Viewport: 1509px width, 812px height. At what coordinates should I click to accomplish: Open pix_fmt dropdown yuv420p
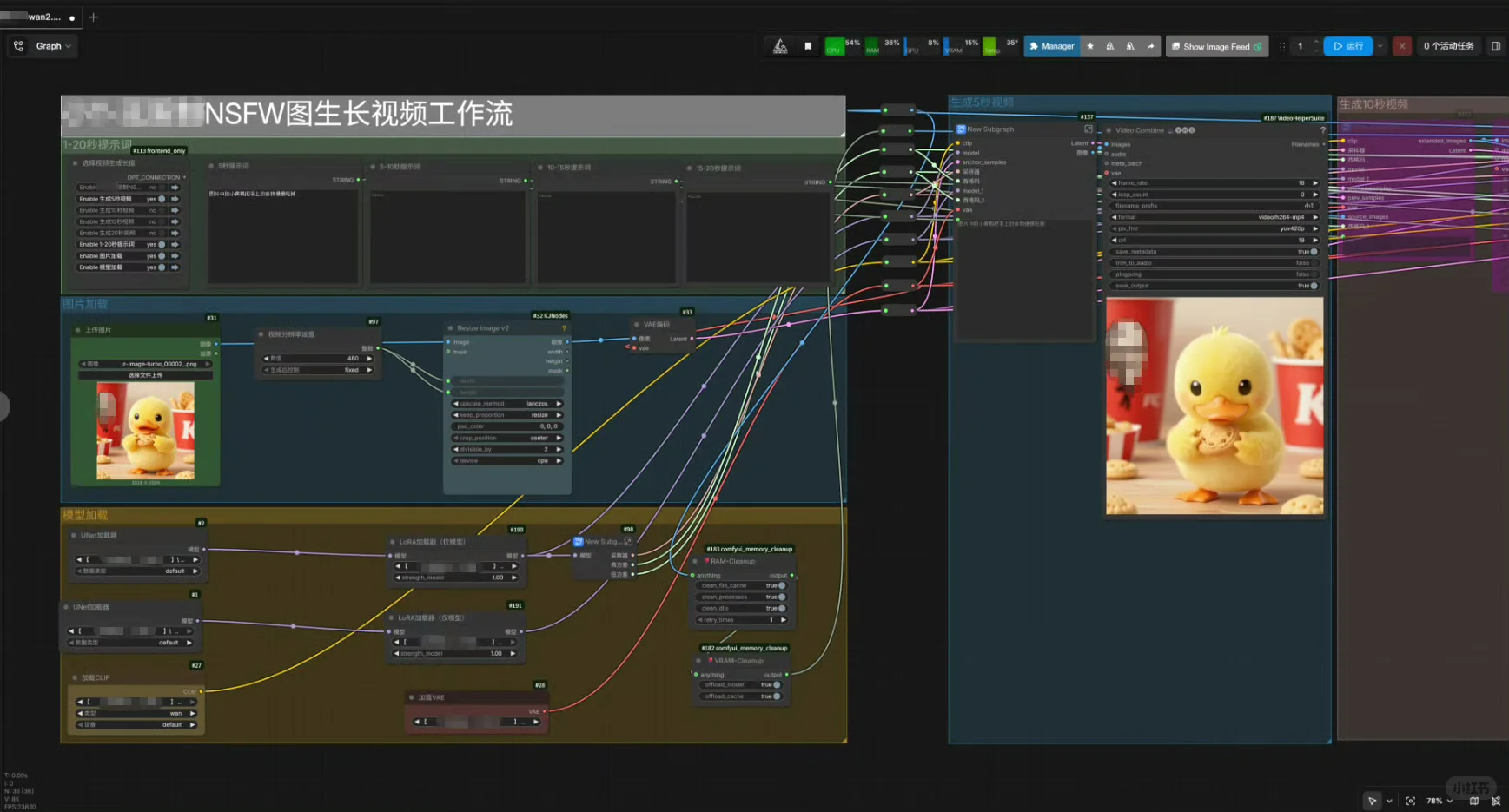point(1214,228)
